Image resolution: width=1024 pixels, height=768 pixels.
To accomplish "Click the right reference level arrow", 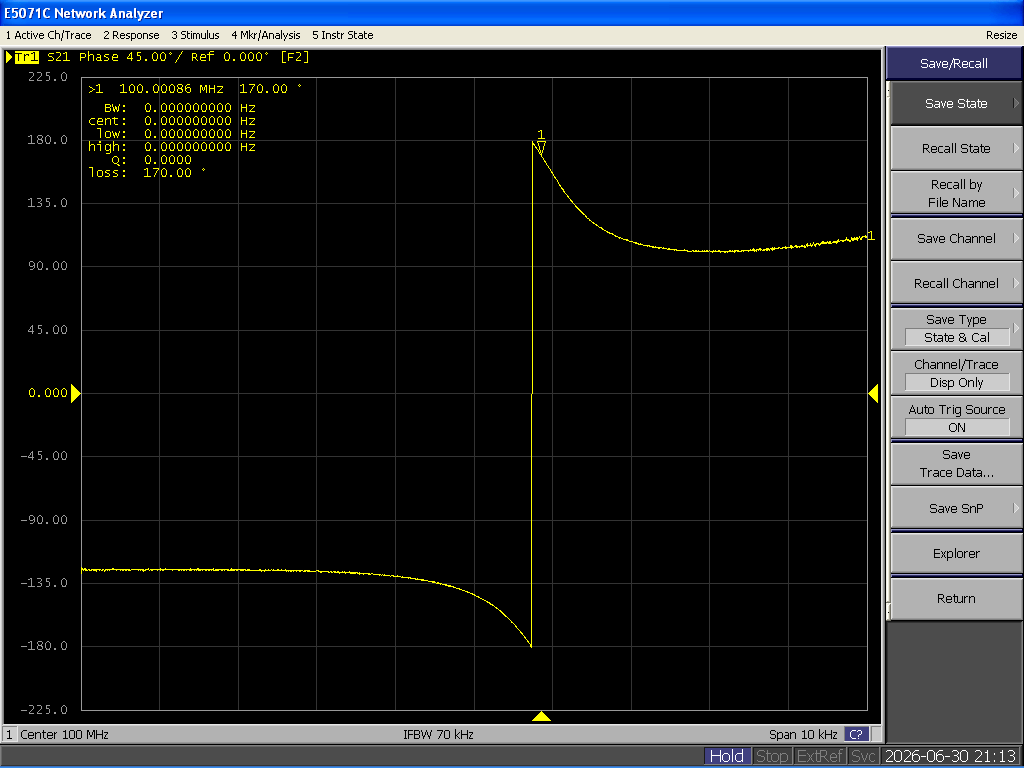I will pyautogui.click(x=873, y=393).
